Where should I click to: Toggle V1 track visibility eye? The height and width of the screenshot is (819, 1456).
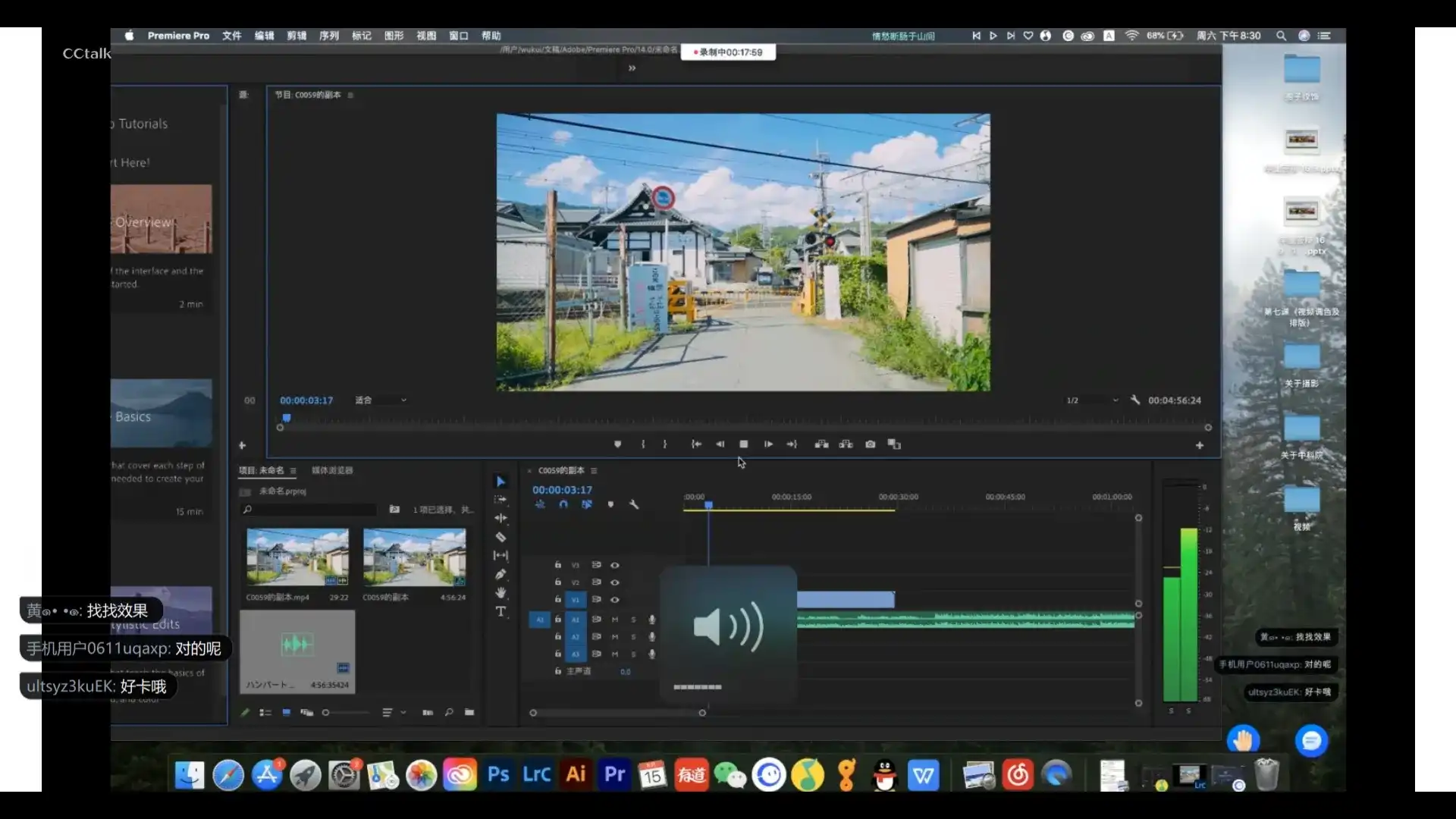click(x=615, y=599)
